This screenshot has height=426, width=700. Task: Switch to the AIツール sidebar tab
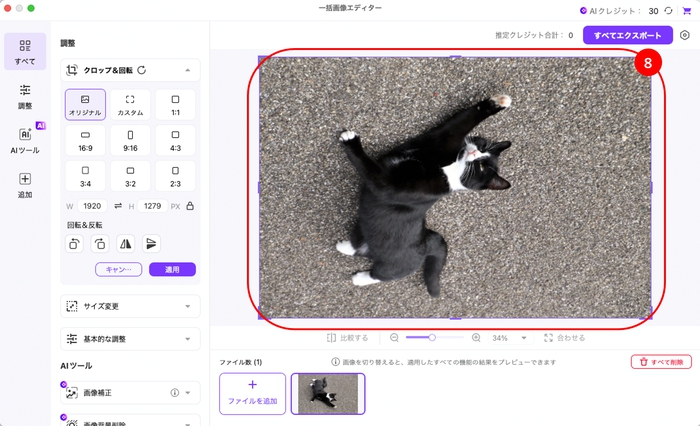pyautogui.click(x=24, y=140)
